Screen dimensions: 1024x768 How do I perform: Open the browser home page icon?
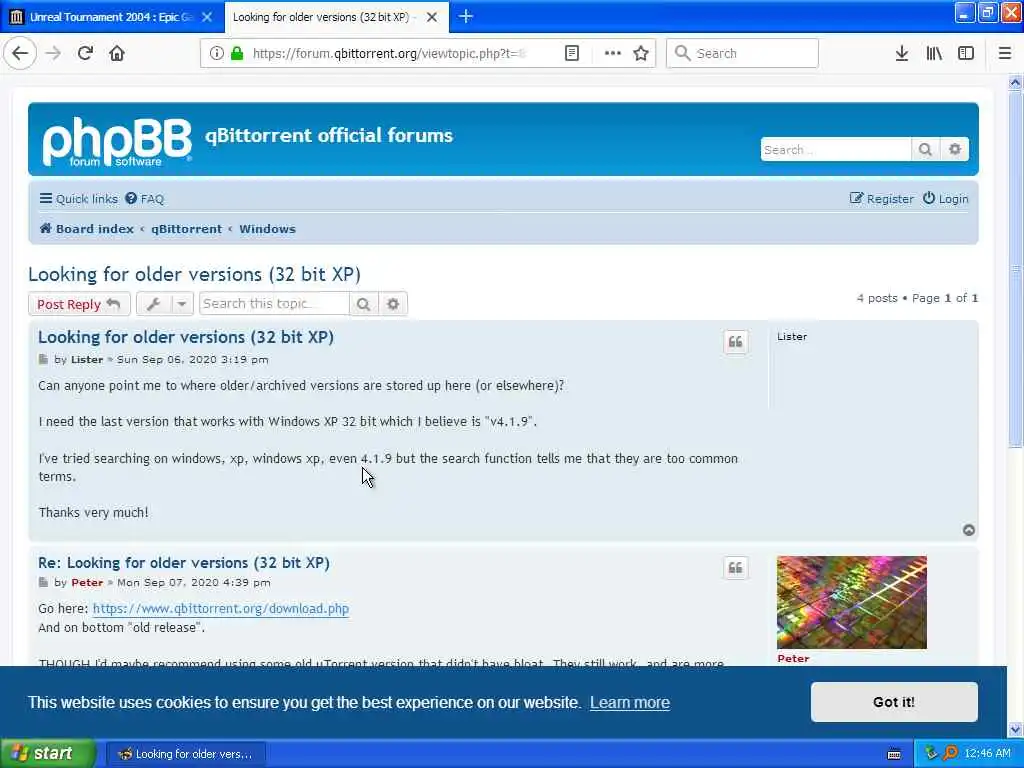pyautogui.click(x=117, y=53)
